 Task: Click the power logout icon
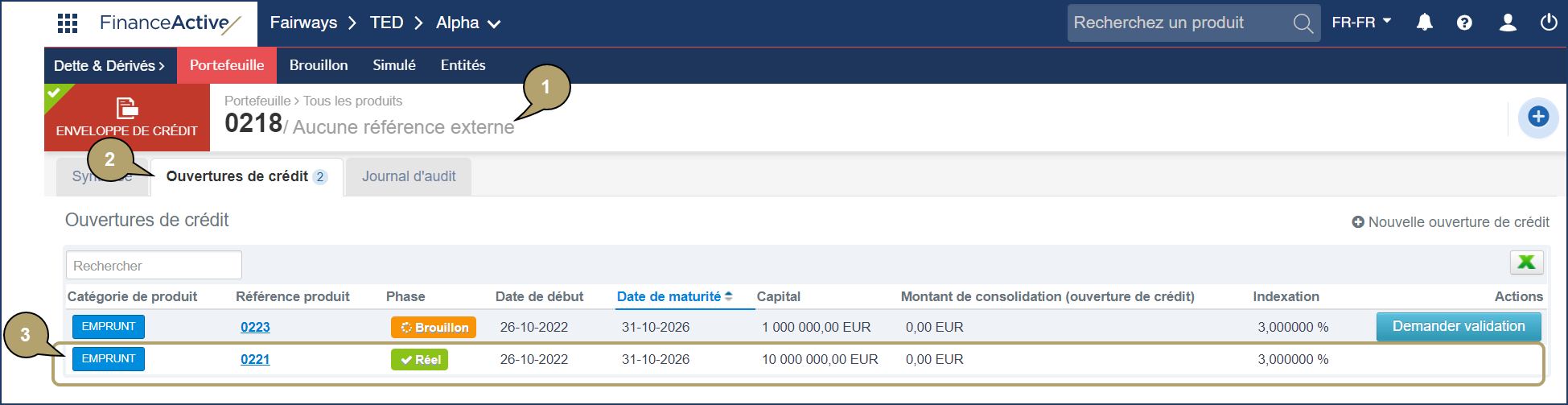(x=1549, y=23)
